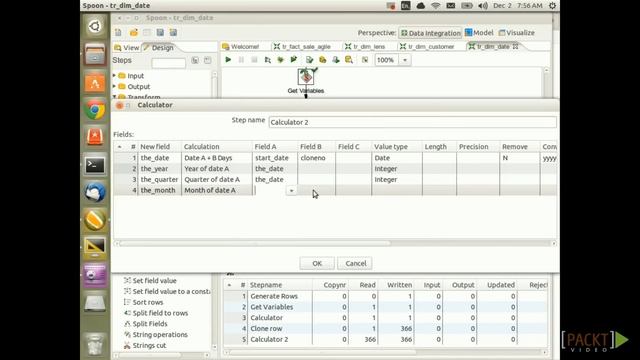Click the collapse all steps tree icon
This screenshot has width=640, height=360.
coord(208,60)
